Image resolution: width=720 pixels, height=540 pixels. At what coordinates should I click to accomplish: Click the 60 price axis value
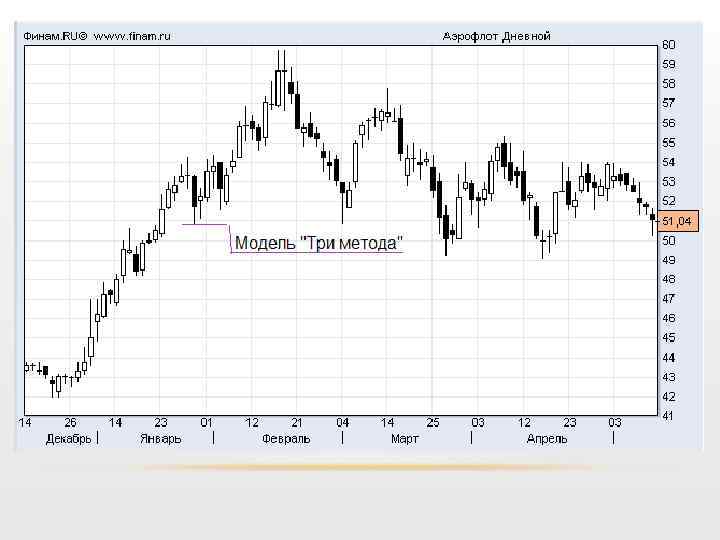tap(668, 45)
